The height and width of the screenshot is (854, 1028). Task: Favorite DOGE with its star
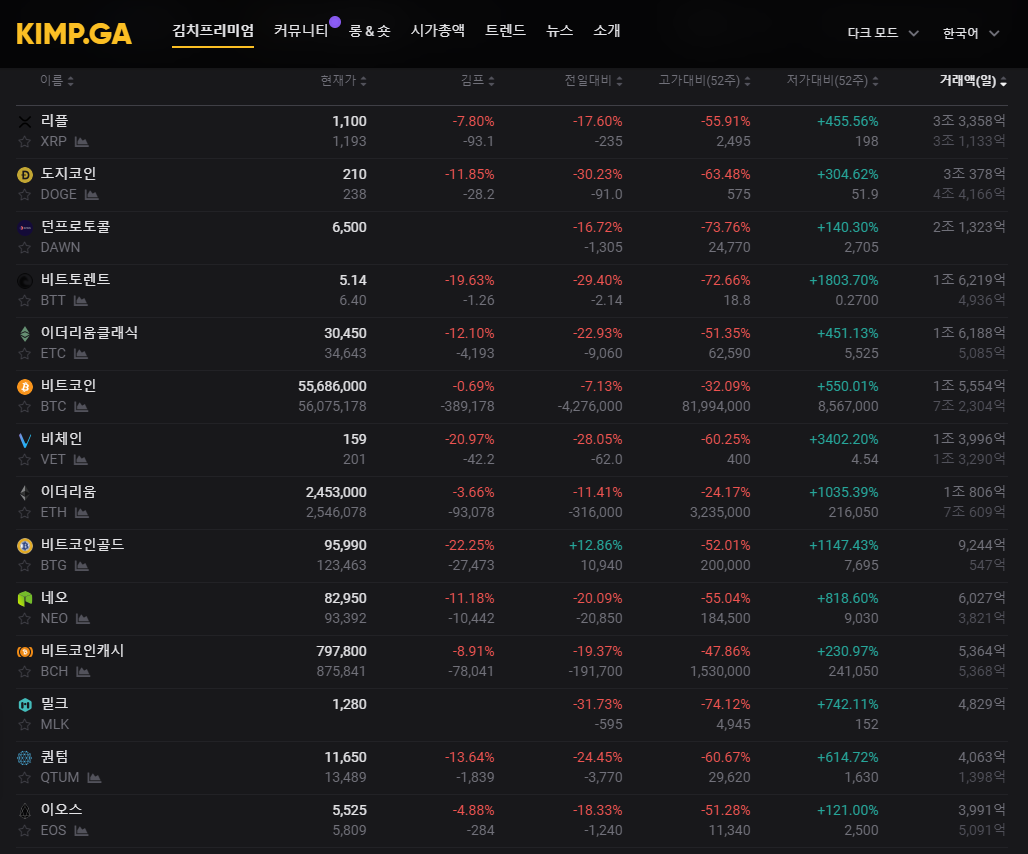(x=25, y=195)
